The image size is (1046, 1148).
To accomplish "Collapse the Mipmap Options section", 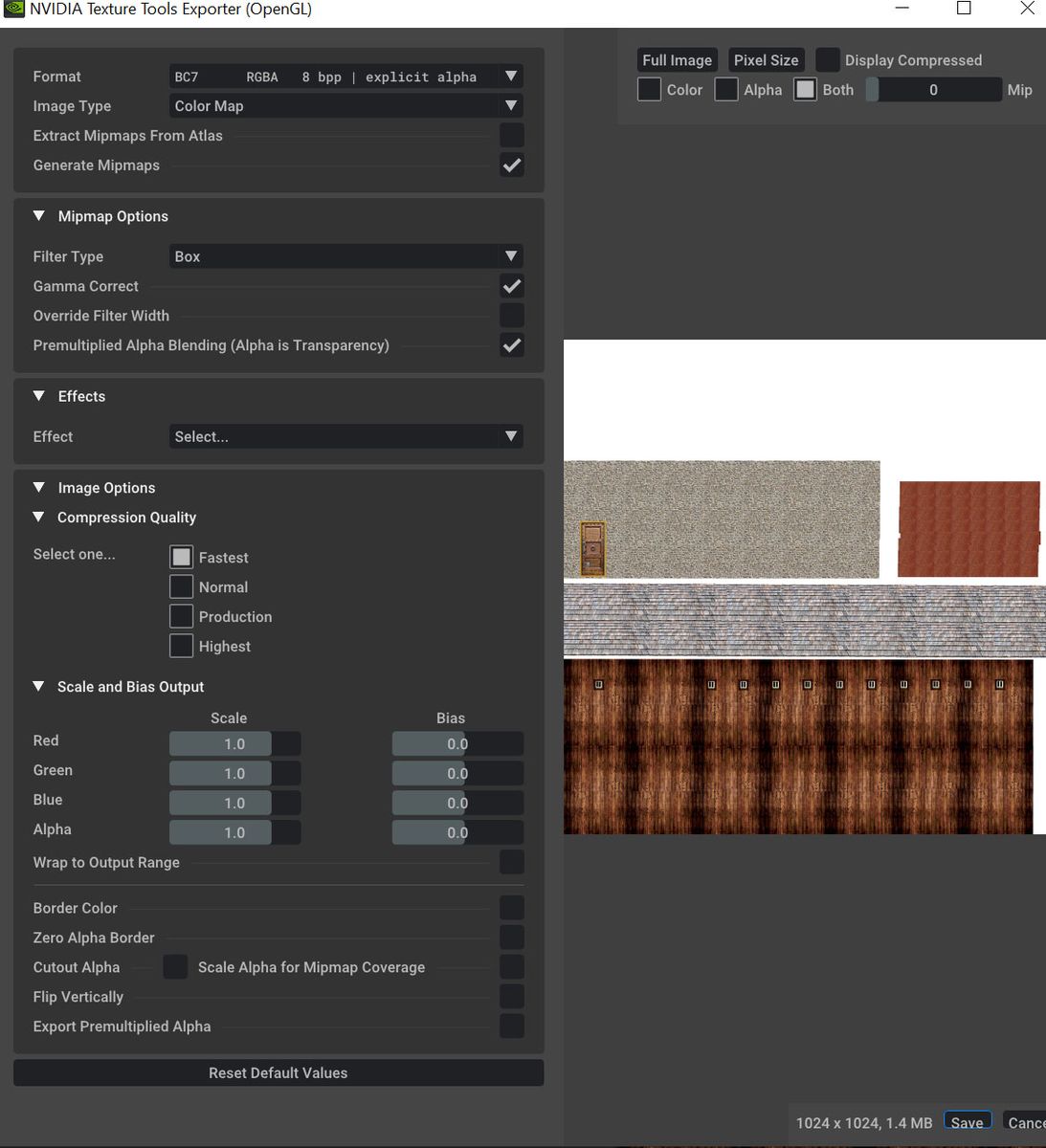I will (x=39, y=216).
